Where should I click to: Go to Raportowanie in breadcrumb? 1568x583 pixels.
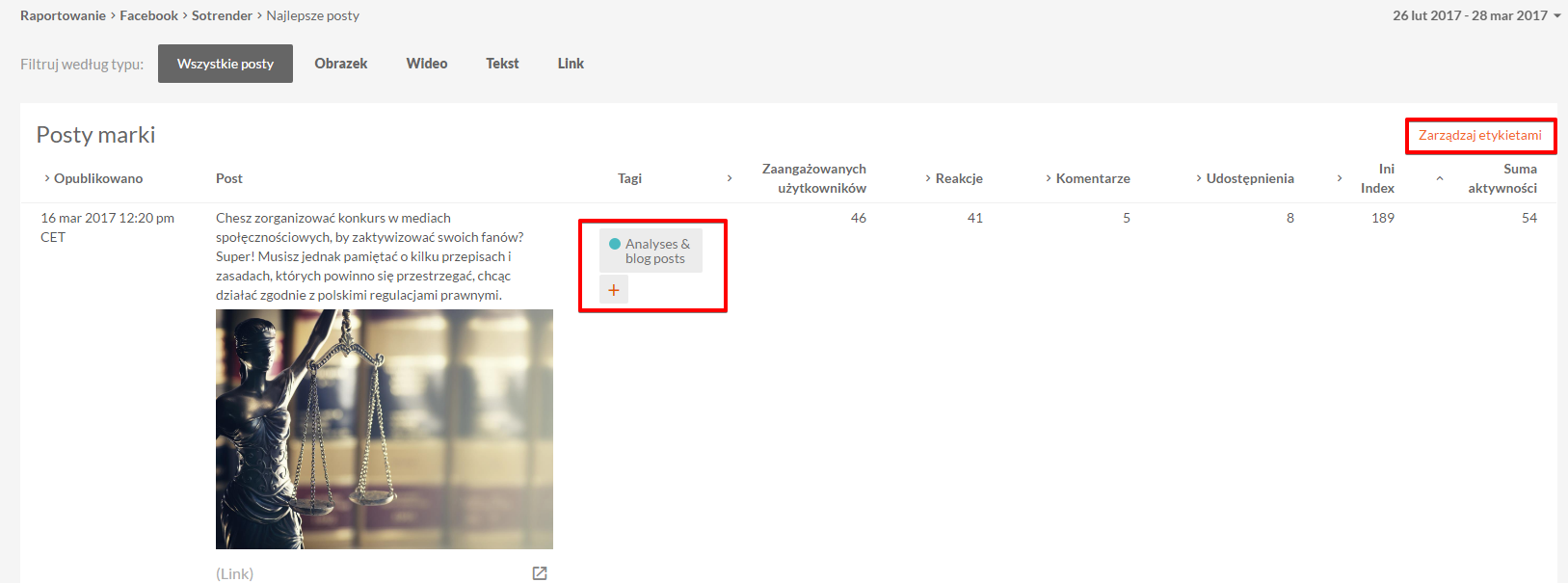[x=63, y=15]
